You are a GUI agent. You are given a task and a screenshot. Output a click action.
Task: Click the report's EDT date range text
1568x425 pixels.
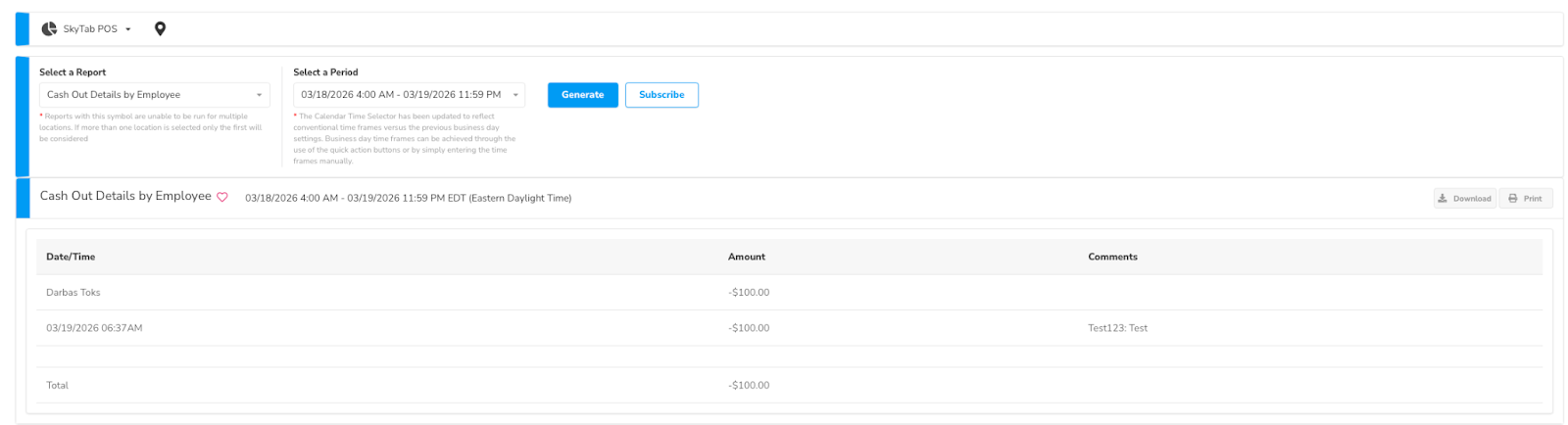(408, 199)
